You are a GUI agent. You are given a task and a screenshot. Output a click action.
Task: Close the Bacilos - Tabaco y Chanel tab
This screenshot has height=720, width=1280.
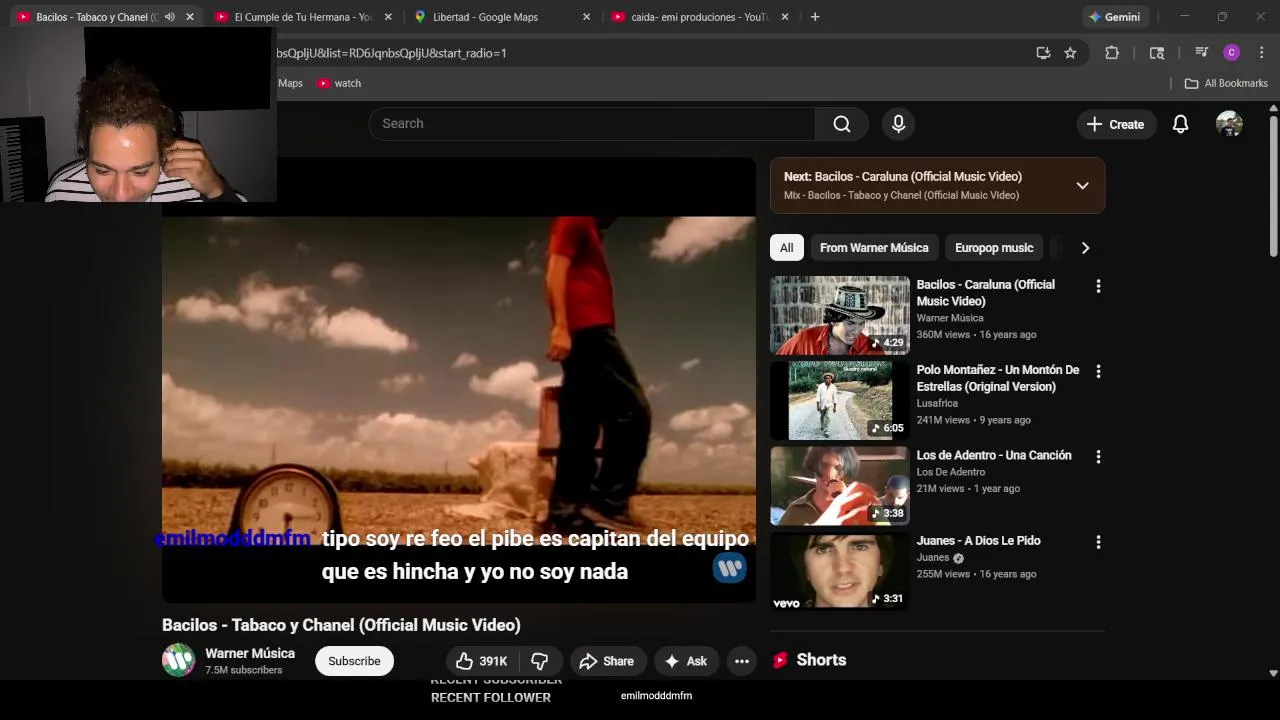coord(190,17)
